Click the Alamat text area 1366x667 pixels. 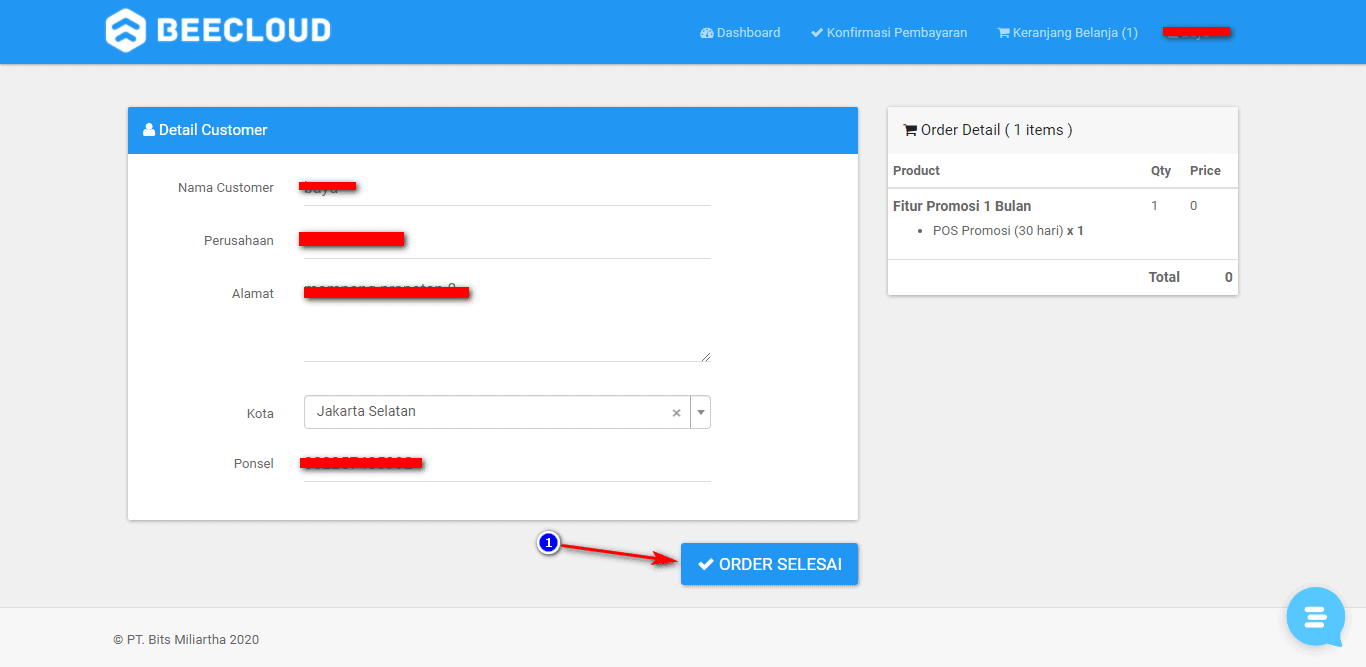click(x=507, y=319)
